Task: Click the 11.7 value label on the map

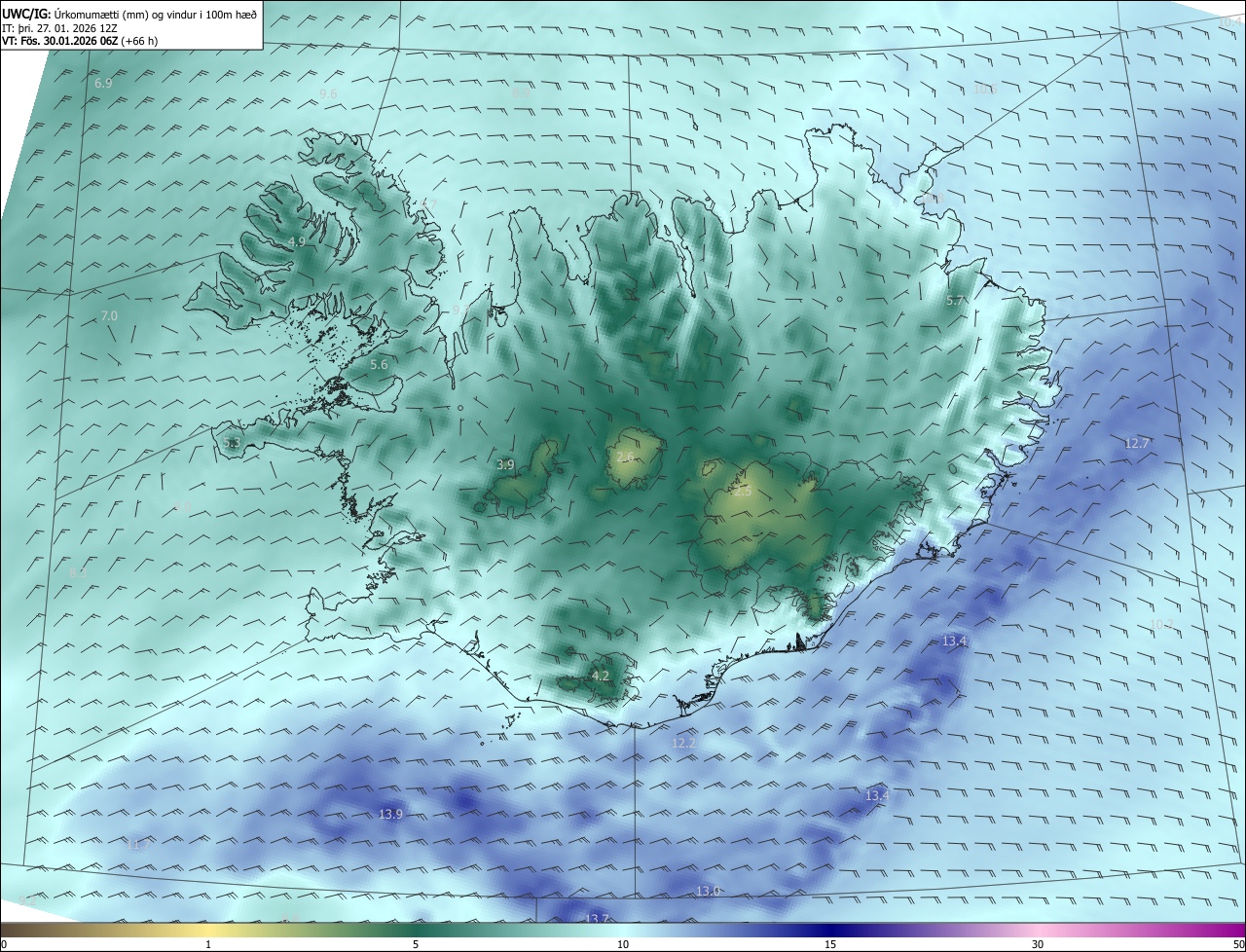Action: 139,844
